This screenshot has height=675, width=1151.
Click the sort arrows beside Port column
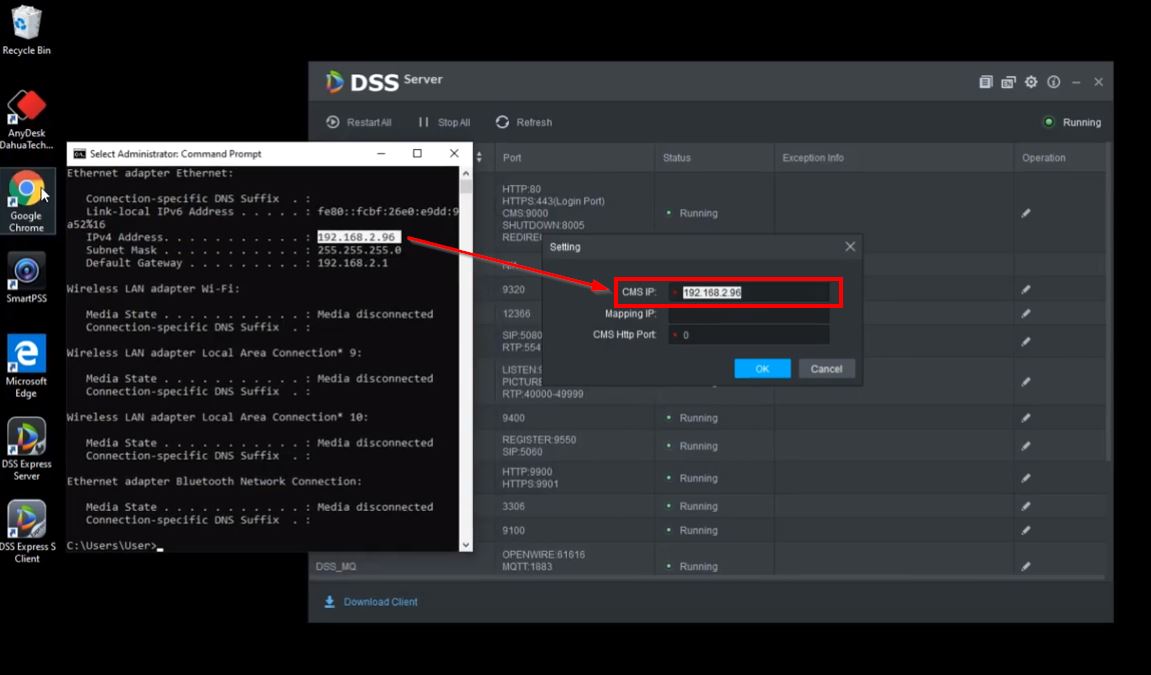tap(479, 158)
